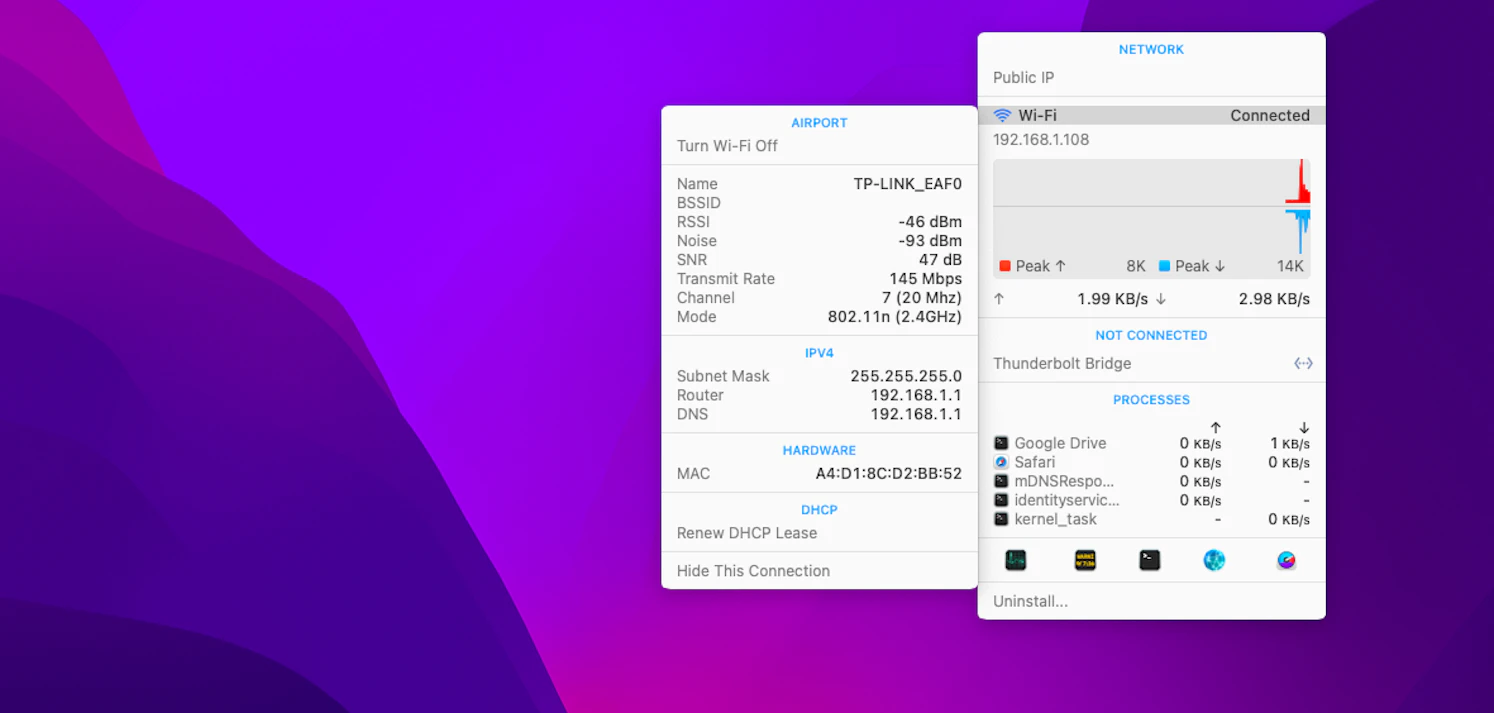Sort processes by the upload arrow column

[x=1214, y=428]
